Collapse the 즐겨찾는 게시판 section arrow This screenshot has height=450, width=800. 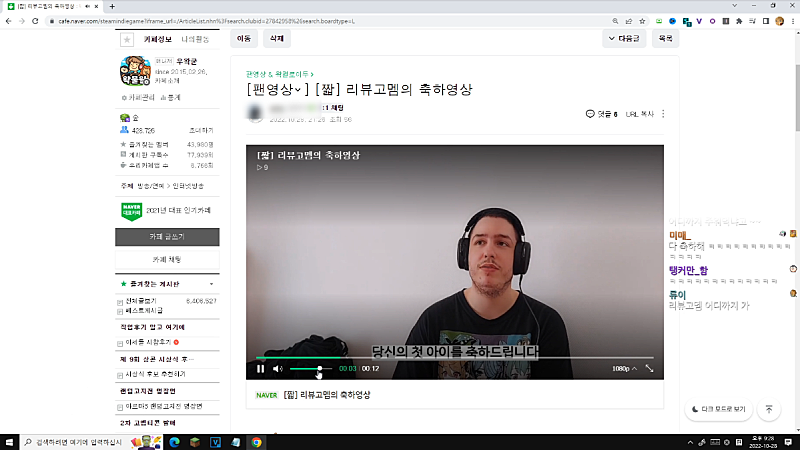(211, 284)
